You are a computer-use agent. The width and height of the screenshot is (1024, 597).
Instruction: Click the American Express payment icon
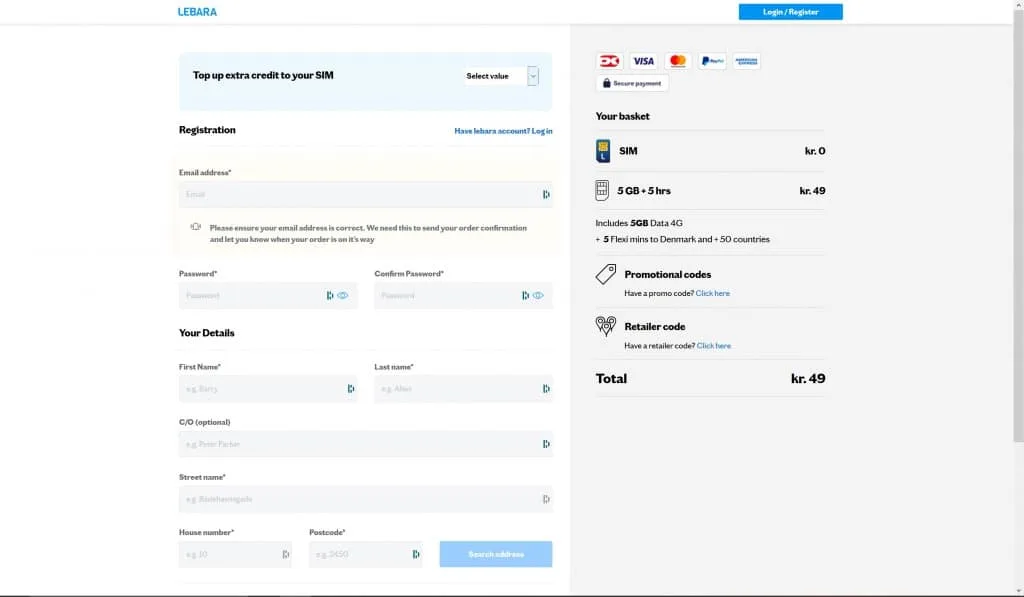[746, 61]
